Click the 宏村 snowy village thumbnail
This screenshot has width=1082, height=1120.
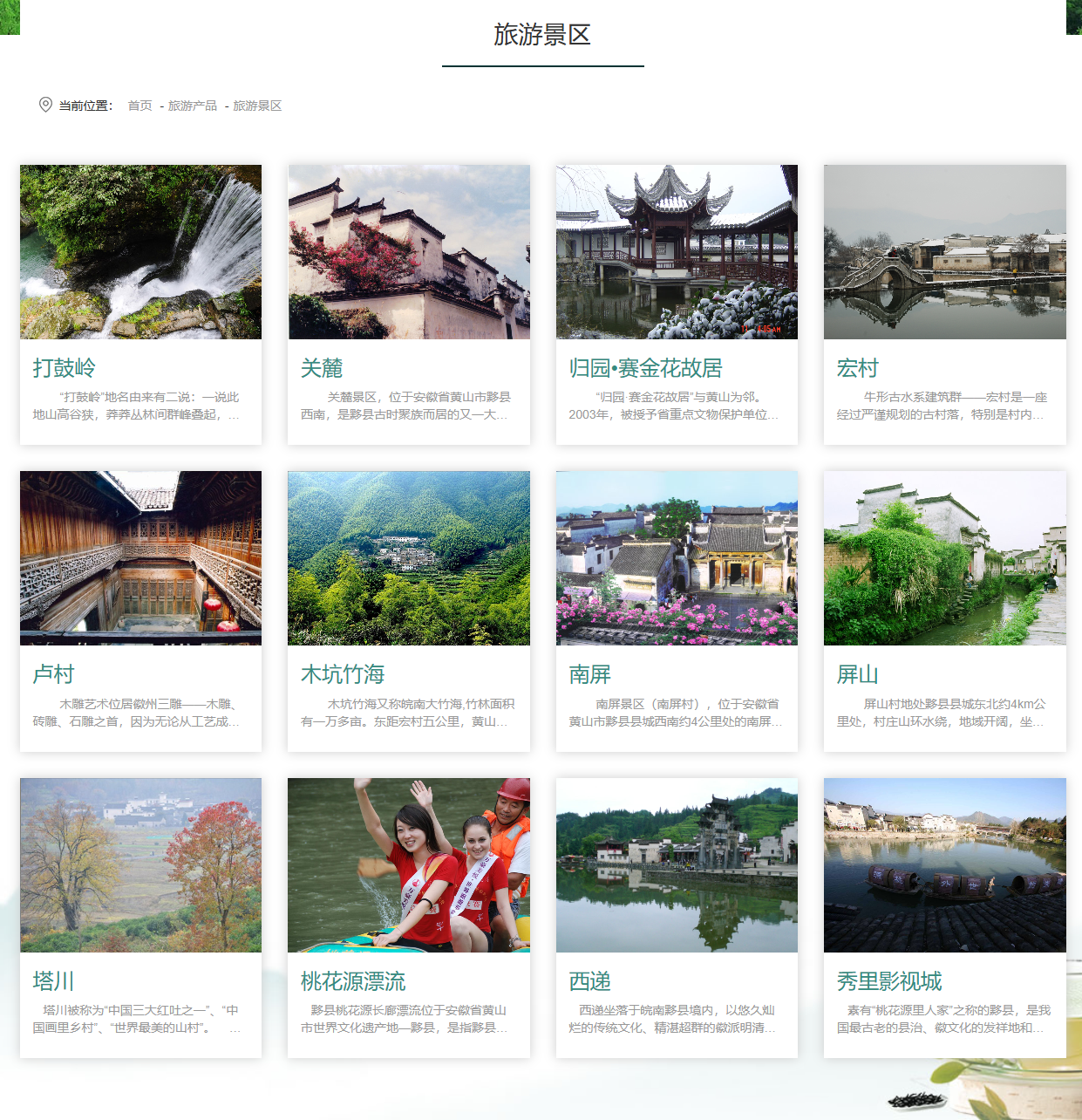click(x=945, y=251)
